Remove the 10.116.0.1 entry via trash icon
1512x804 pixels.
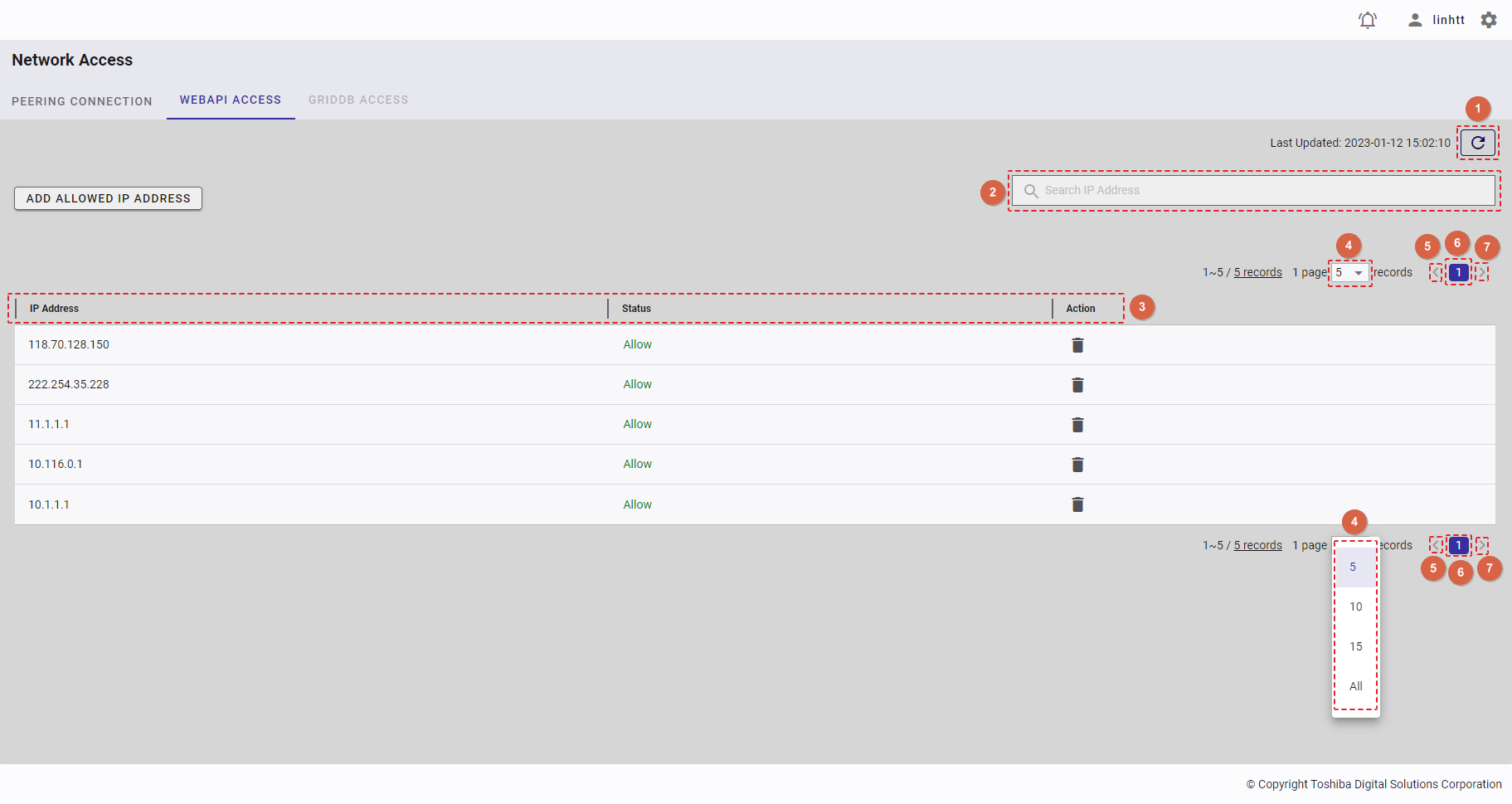pyautogui.click(x=1077, y=465)
